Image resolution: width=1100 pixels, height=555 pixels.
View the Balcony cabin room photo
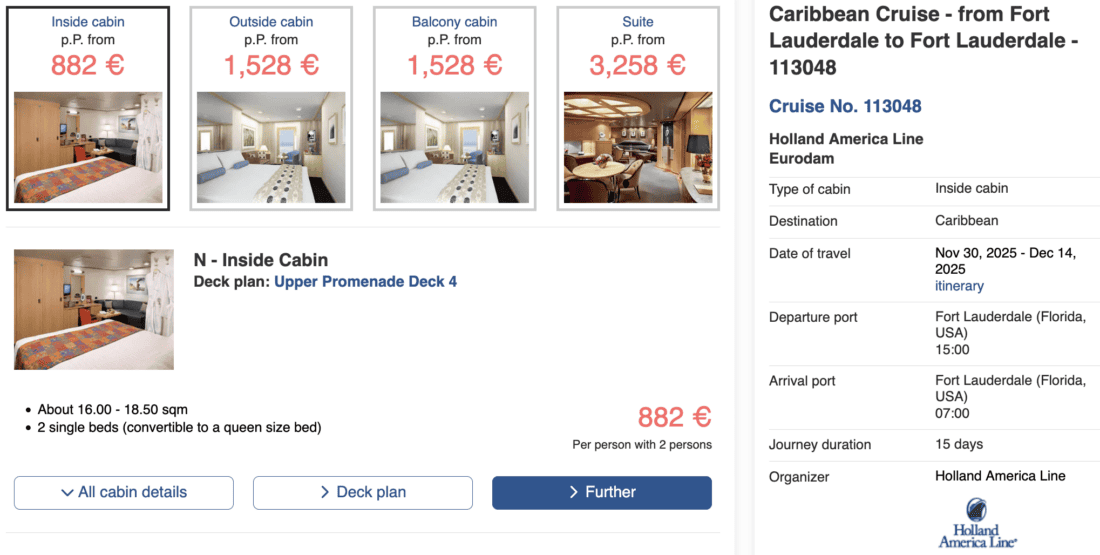[x=454, y=148]
